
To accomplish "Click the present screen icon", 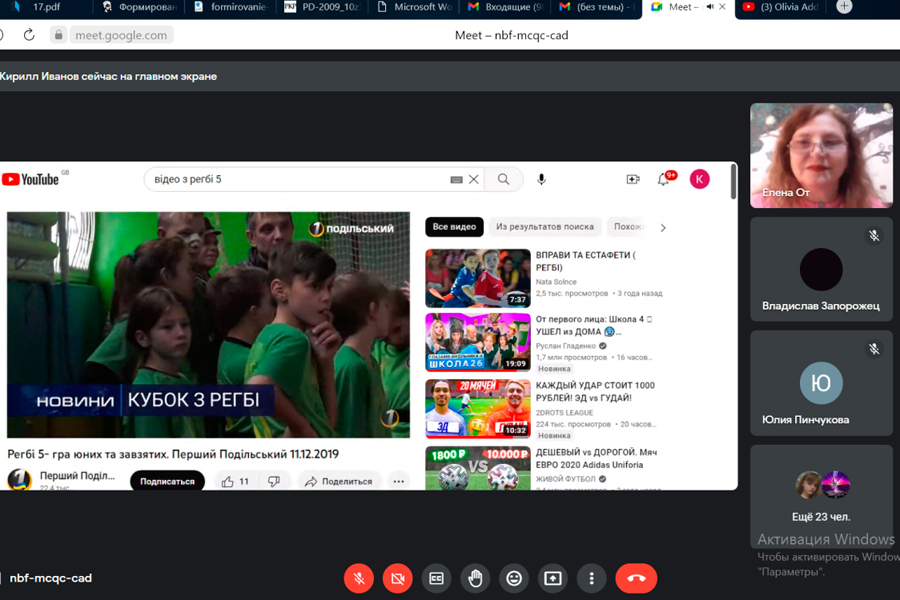I will (553, 578).
